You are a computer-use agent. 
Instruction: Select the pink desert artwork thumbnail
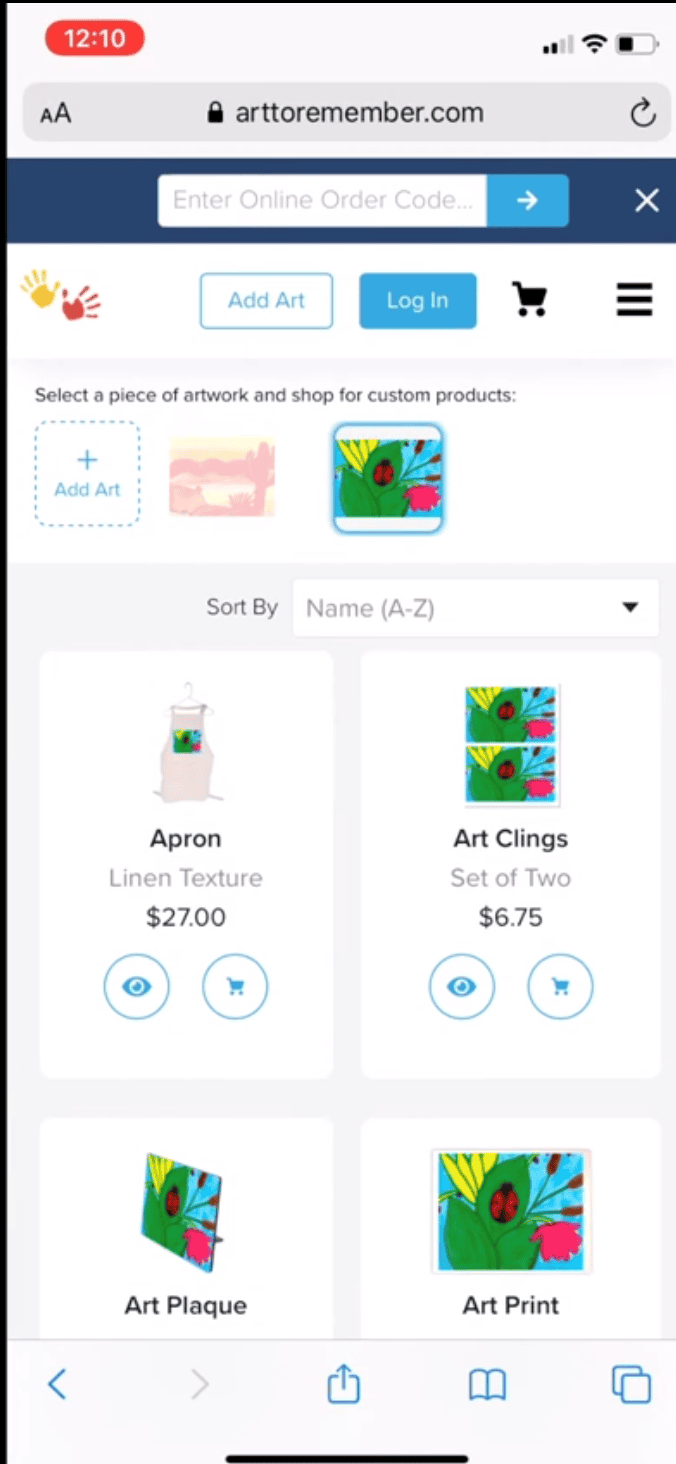[222, 477]
